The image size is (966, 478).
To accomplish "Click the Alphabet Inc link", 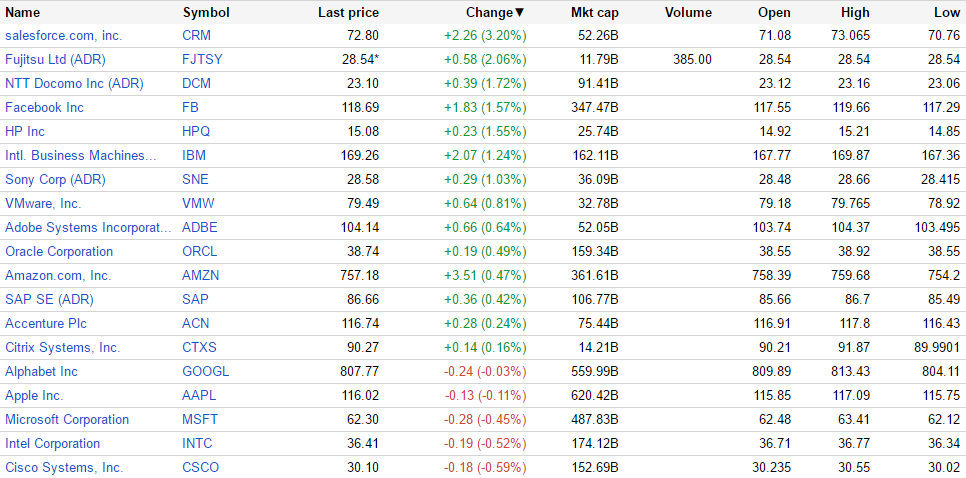I will coord(41,371).
